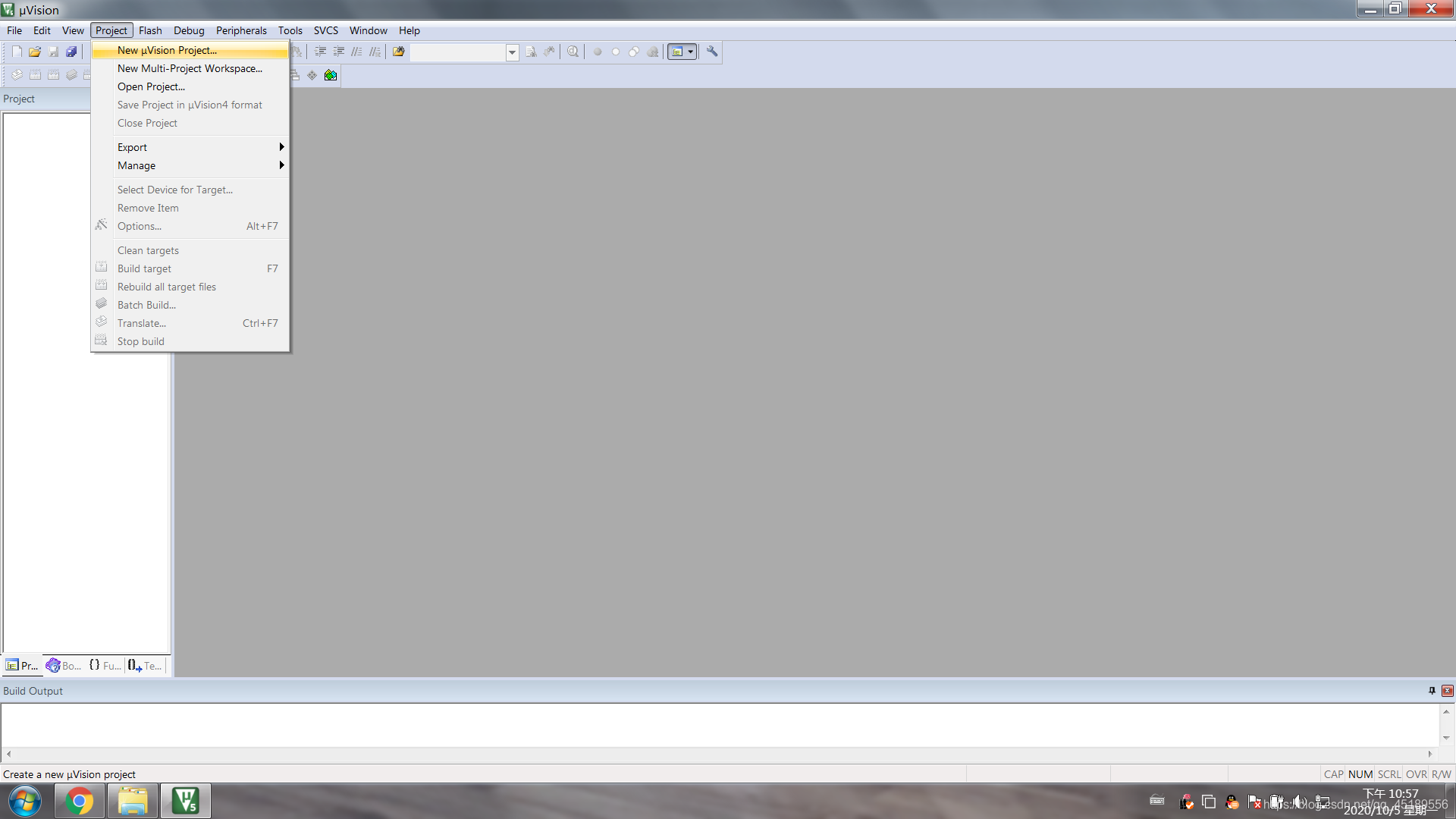Click the Indent selected lines icon
The height and width of the screenshot is (819, 1456).
[x=321, y=52]
